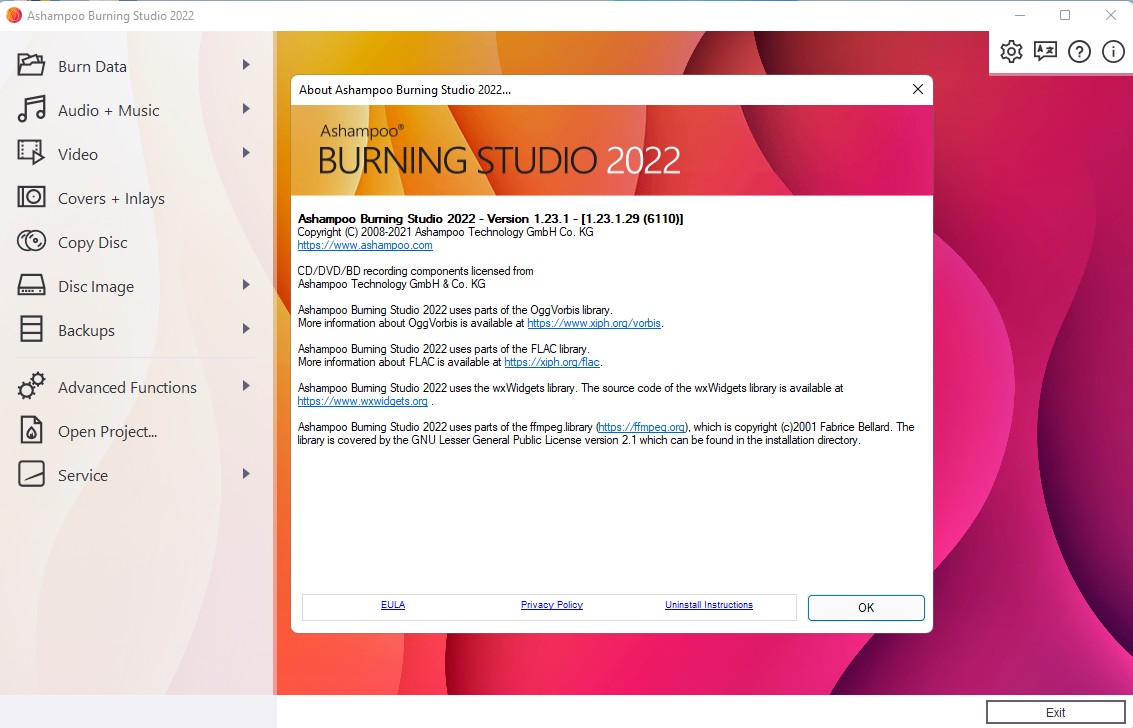The width and height of the screenshot is (1133, 728).
Task: Confirm the About dialog with OK
Action: (x=866, y=607)
